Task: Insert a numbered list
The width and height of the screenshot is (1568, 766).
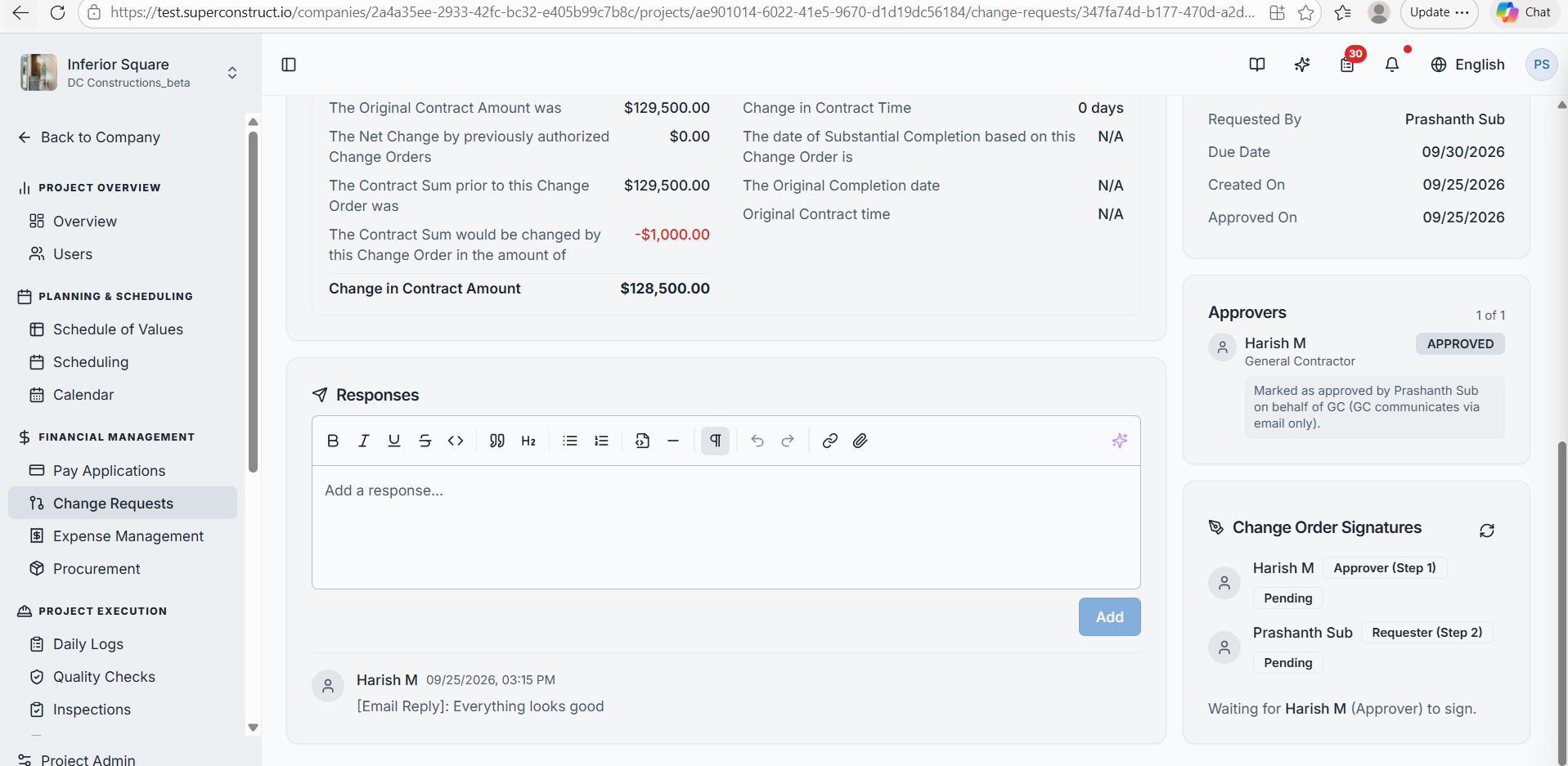Action: 601,441
